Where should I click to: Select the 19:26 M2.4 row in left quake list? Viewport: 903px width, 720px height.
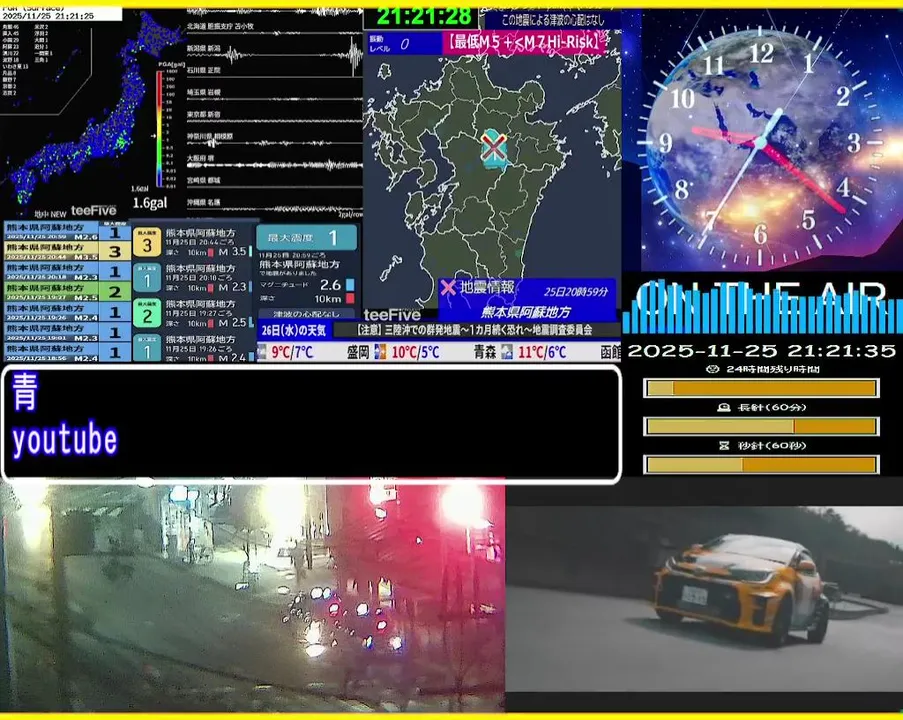[x=67, y=312]
